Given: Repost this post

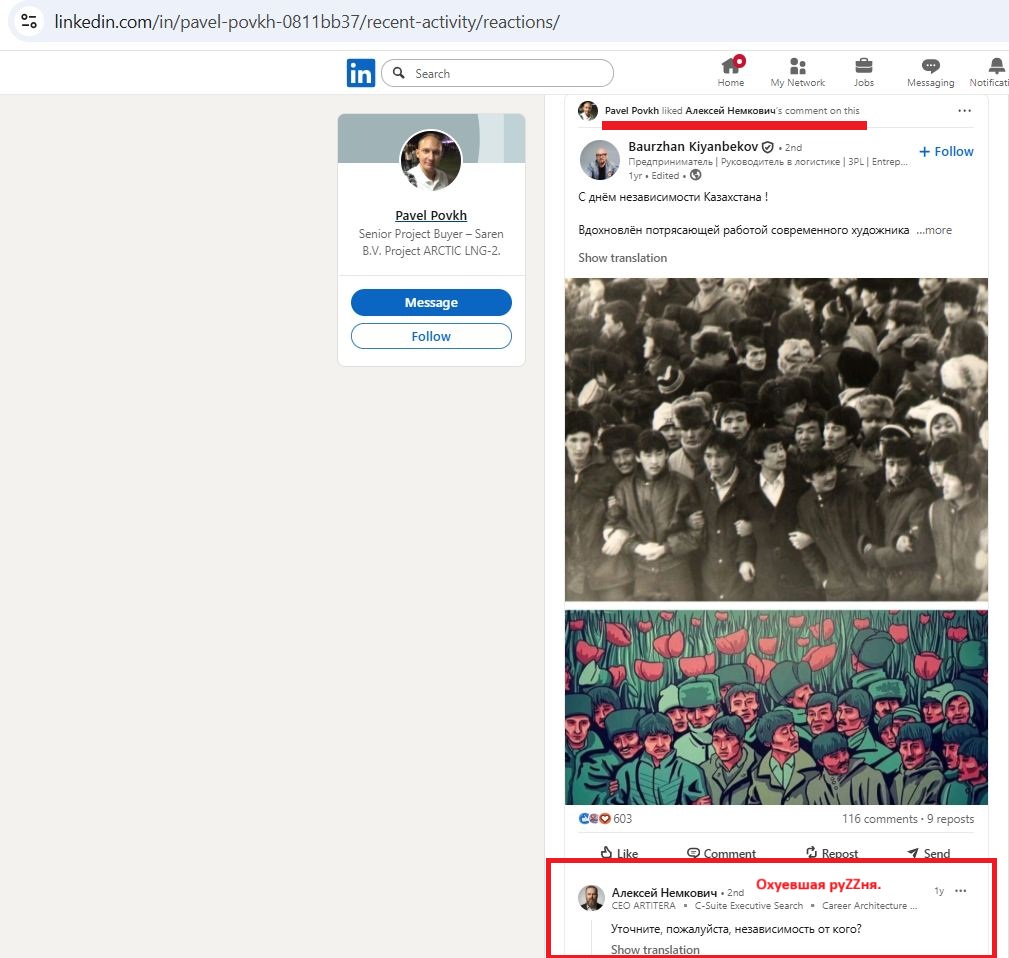Looking at the screenshot, I should tap(831, 852).
